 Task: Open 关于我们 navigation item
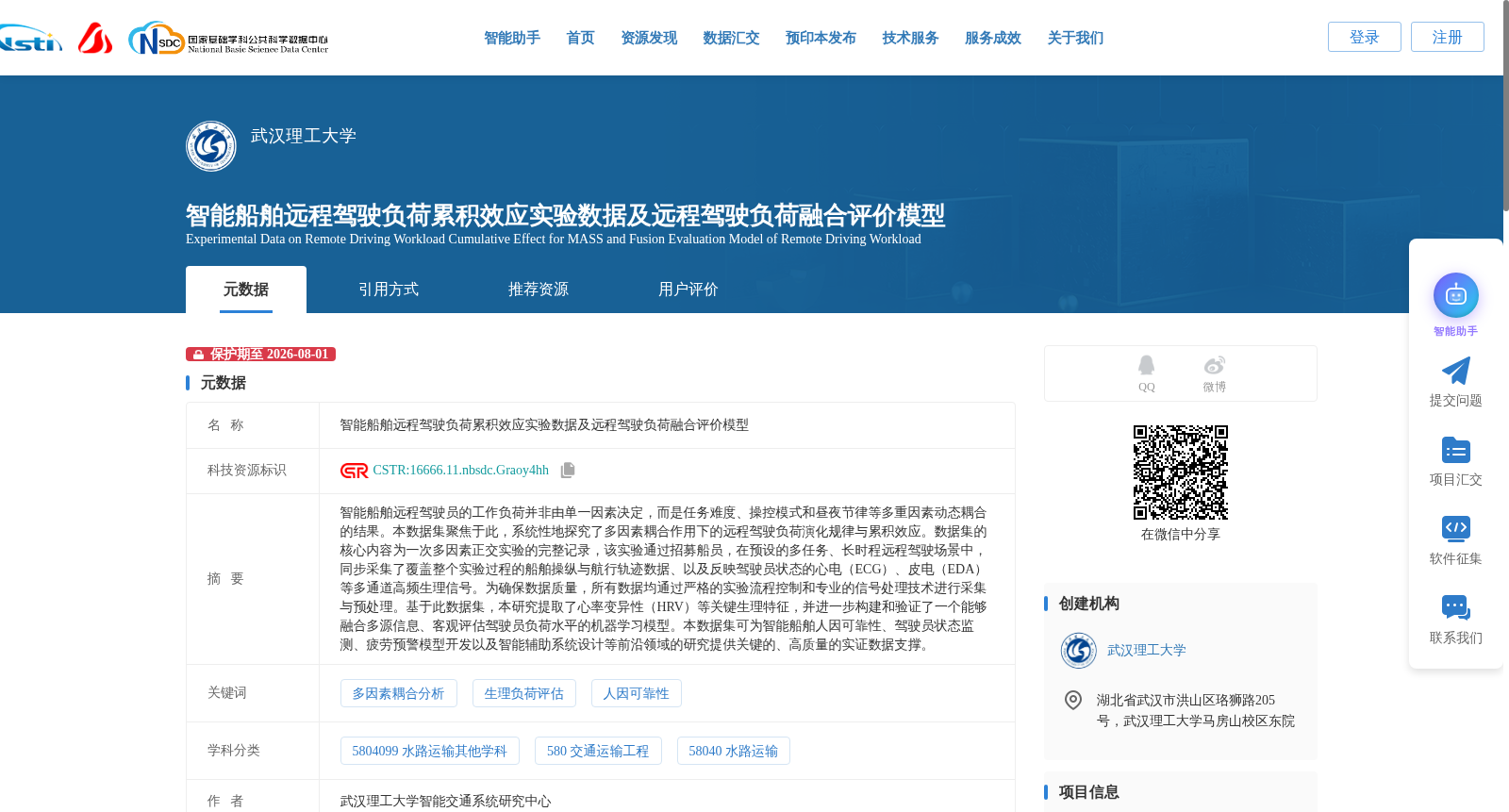click(x=1075, y=38)
